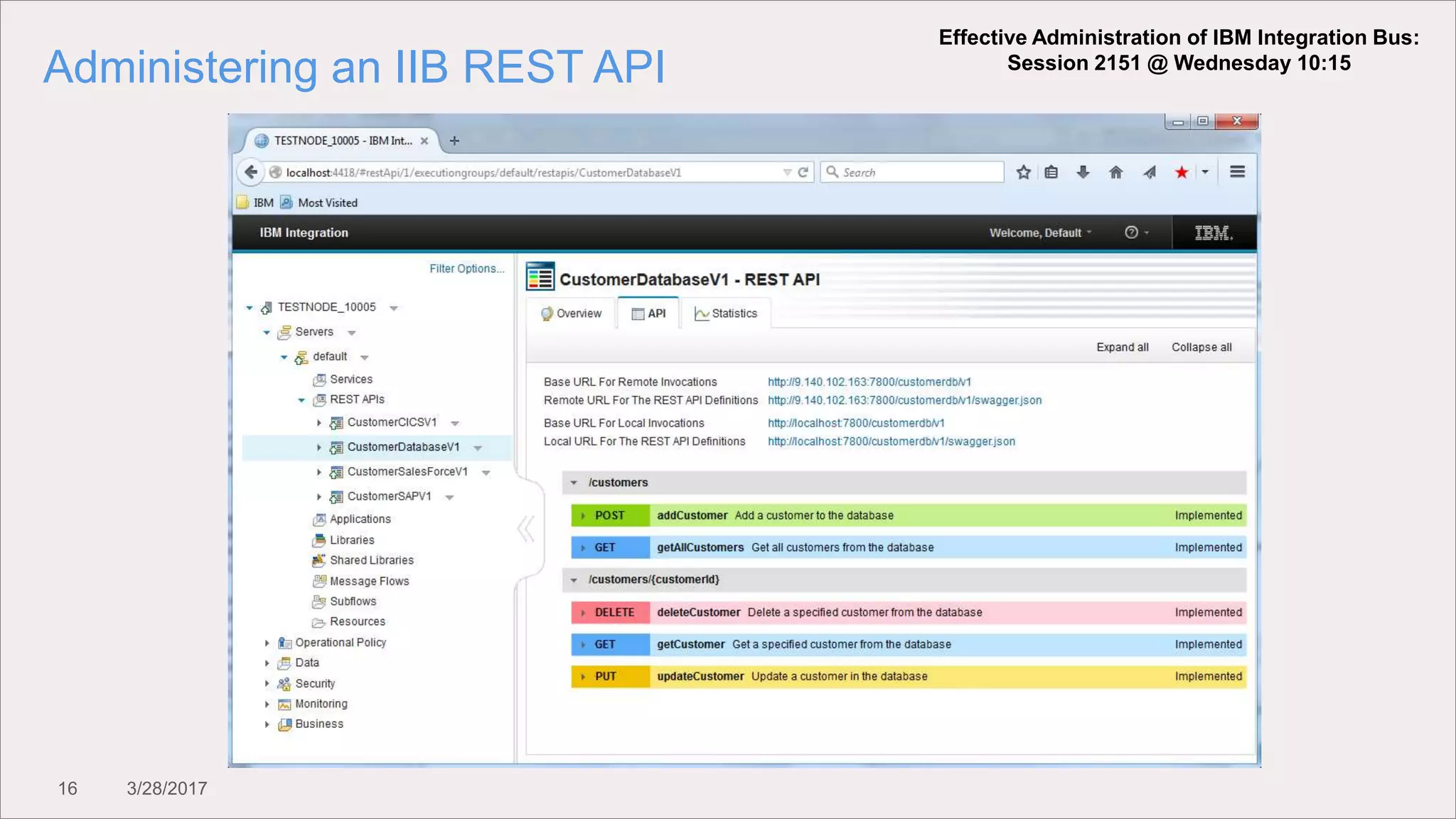
Task: Open dropdown menu next to CustomerDatabaseV1
Action: coord(478,448)
